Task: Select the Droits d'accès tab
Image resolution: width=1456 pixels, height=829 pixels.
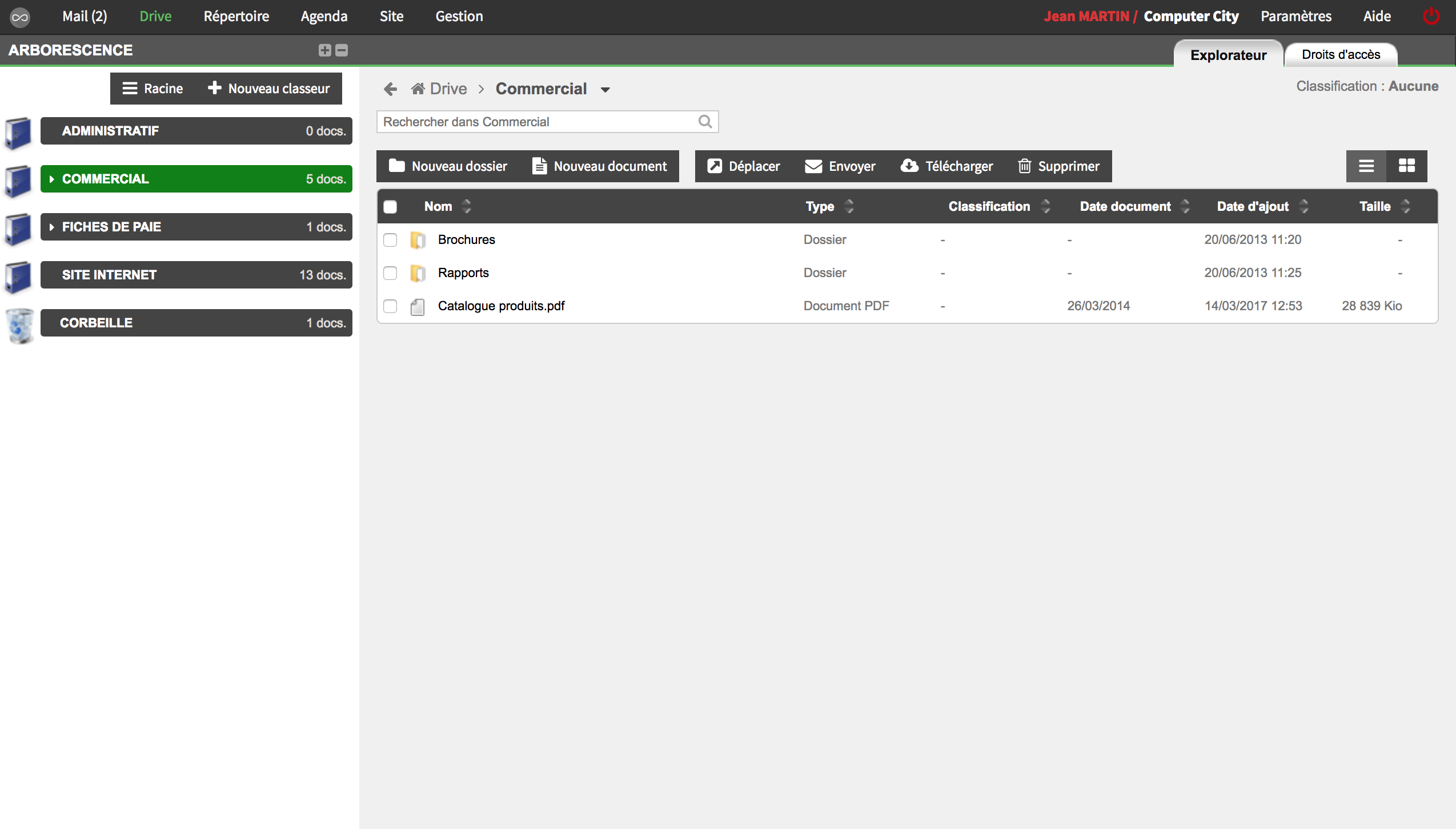Action: click(x=1340, y=54)
